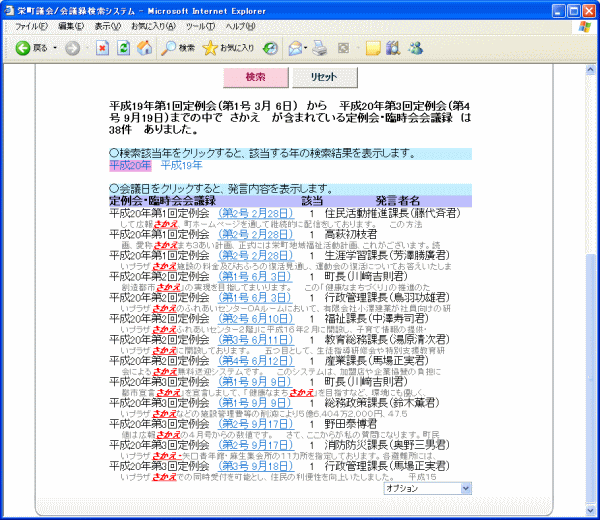Select the 平成20年 year link

tap(130, 166)
